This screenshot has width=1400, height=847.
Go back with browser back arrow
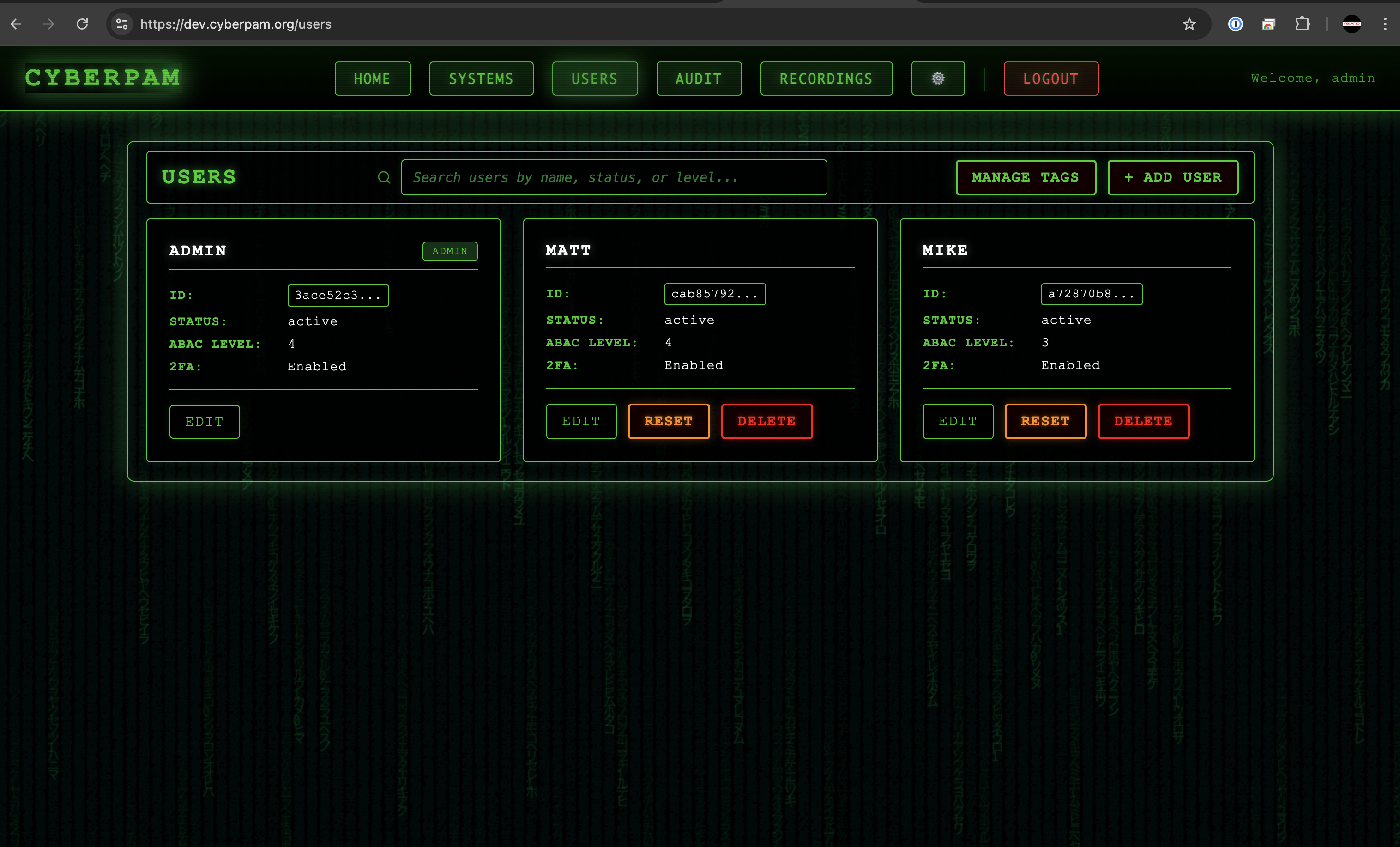(17, 24)
